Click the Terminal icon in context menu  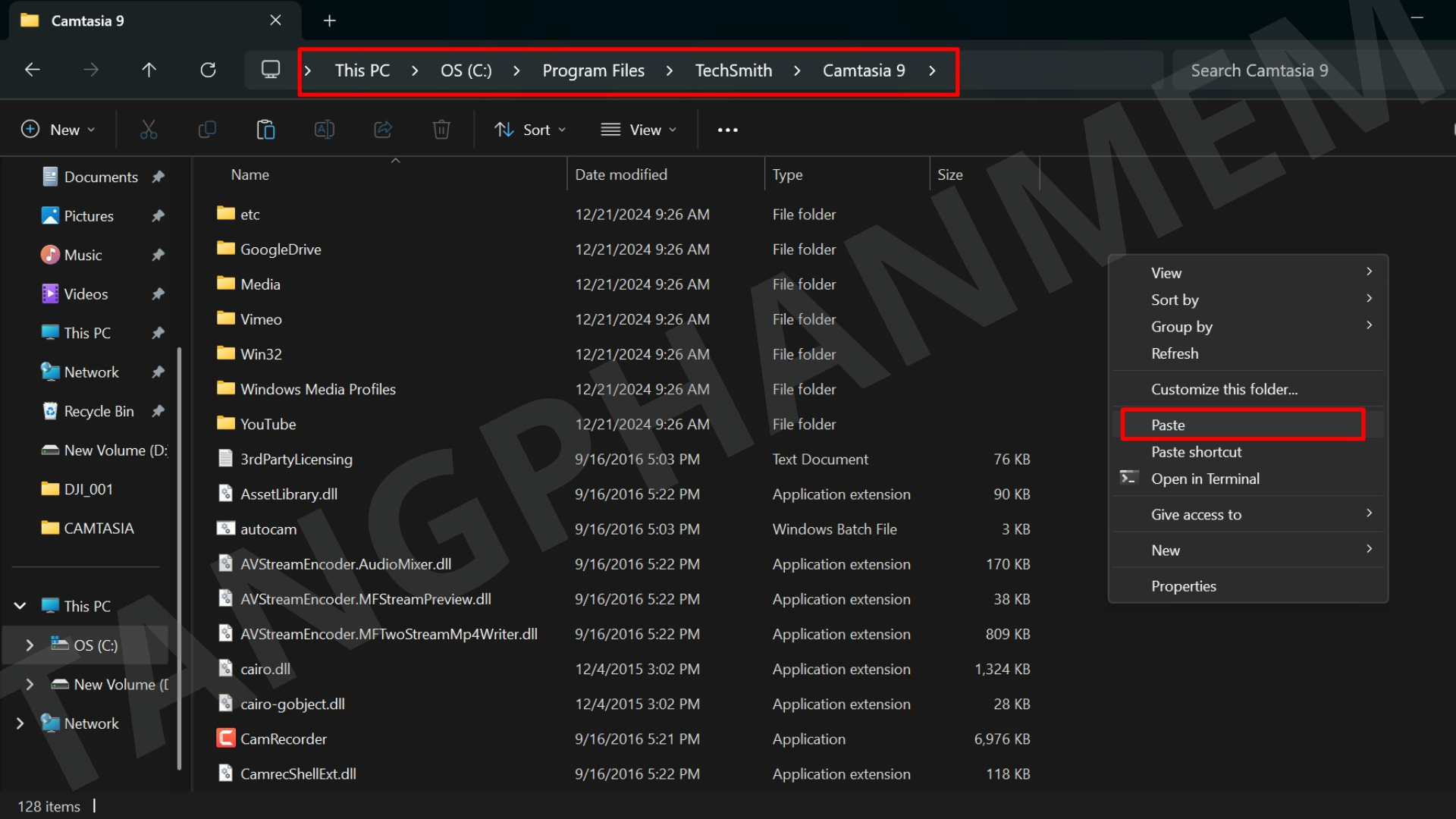tap(1128, 478)
